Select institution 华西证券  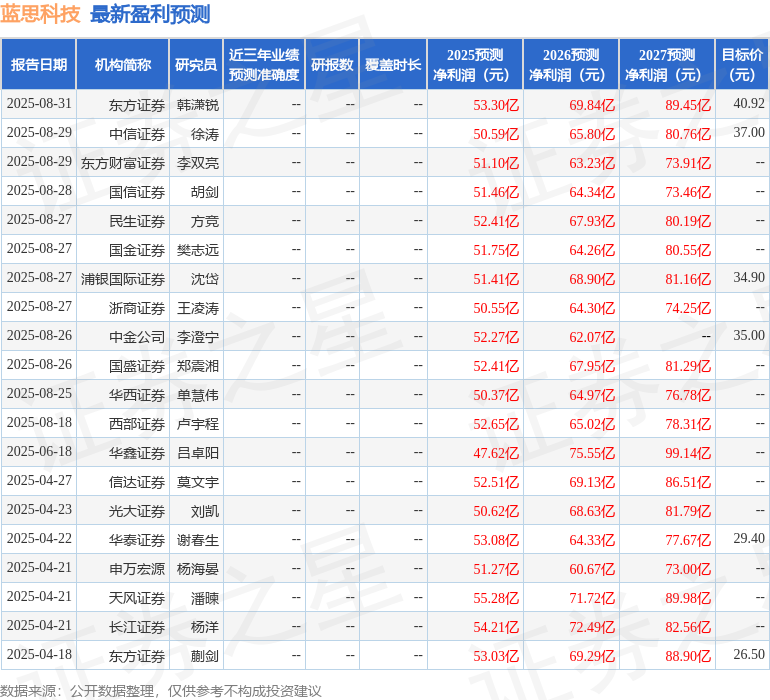[137, 395]
